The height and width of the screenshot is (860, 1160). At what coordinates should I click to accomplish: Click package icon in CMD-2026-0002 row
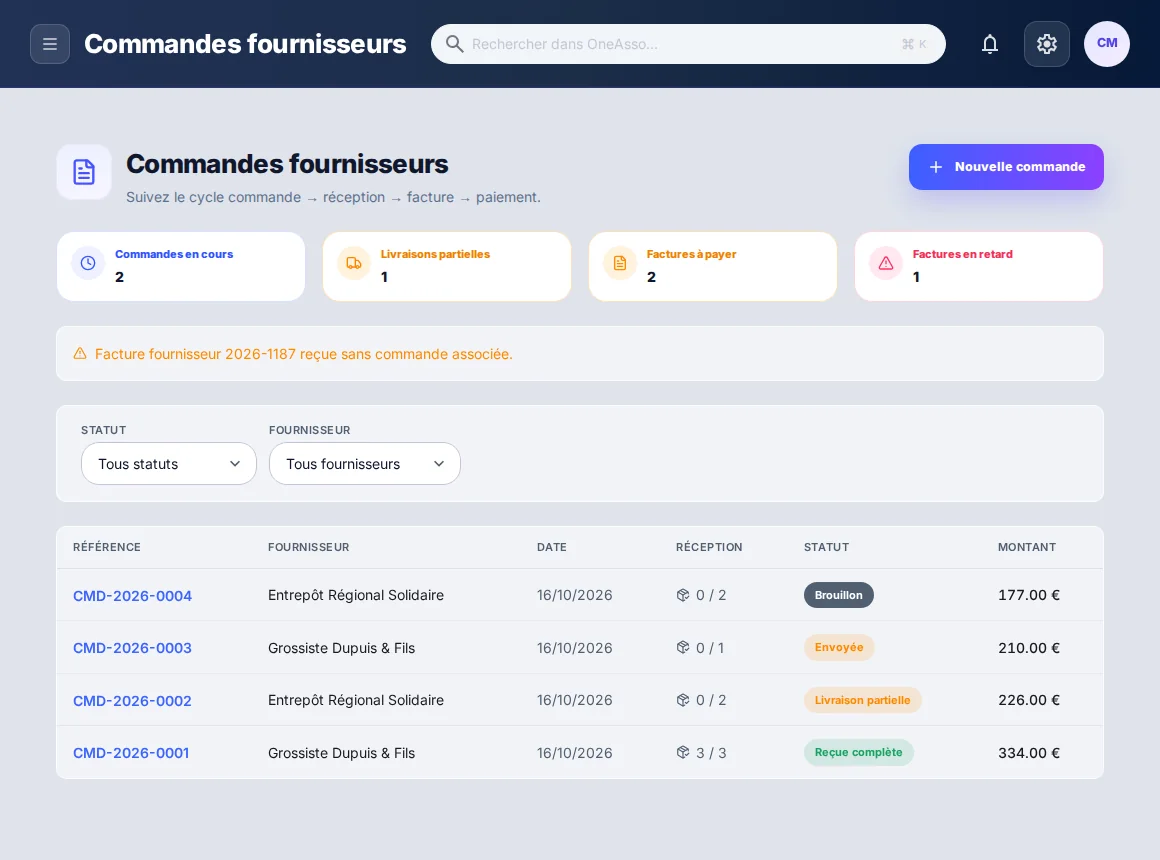(683, 700)
